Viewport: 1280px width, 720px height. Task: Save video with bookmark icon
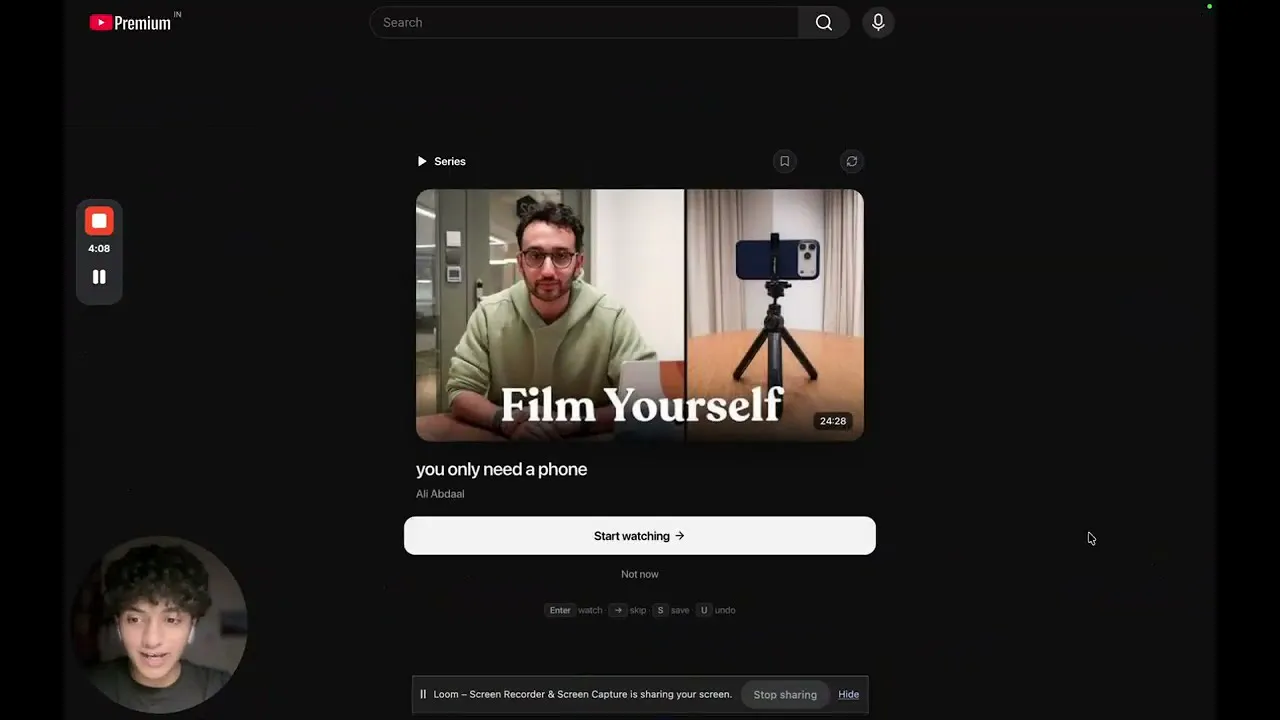[785, 161]
